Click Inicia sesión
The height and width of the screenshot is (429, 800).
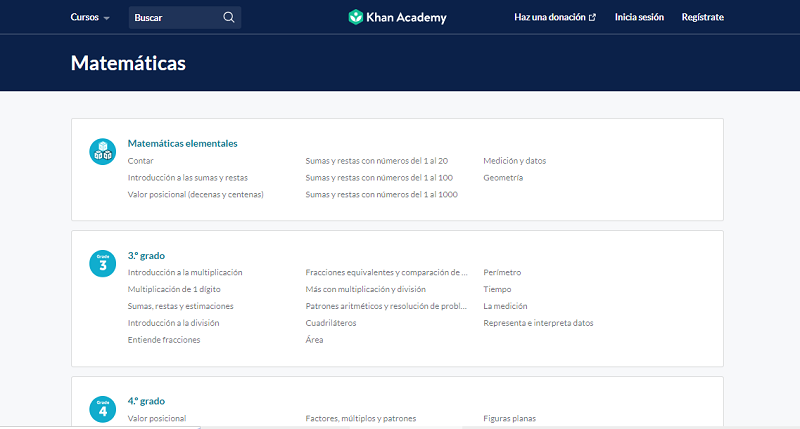pos(639,17)
